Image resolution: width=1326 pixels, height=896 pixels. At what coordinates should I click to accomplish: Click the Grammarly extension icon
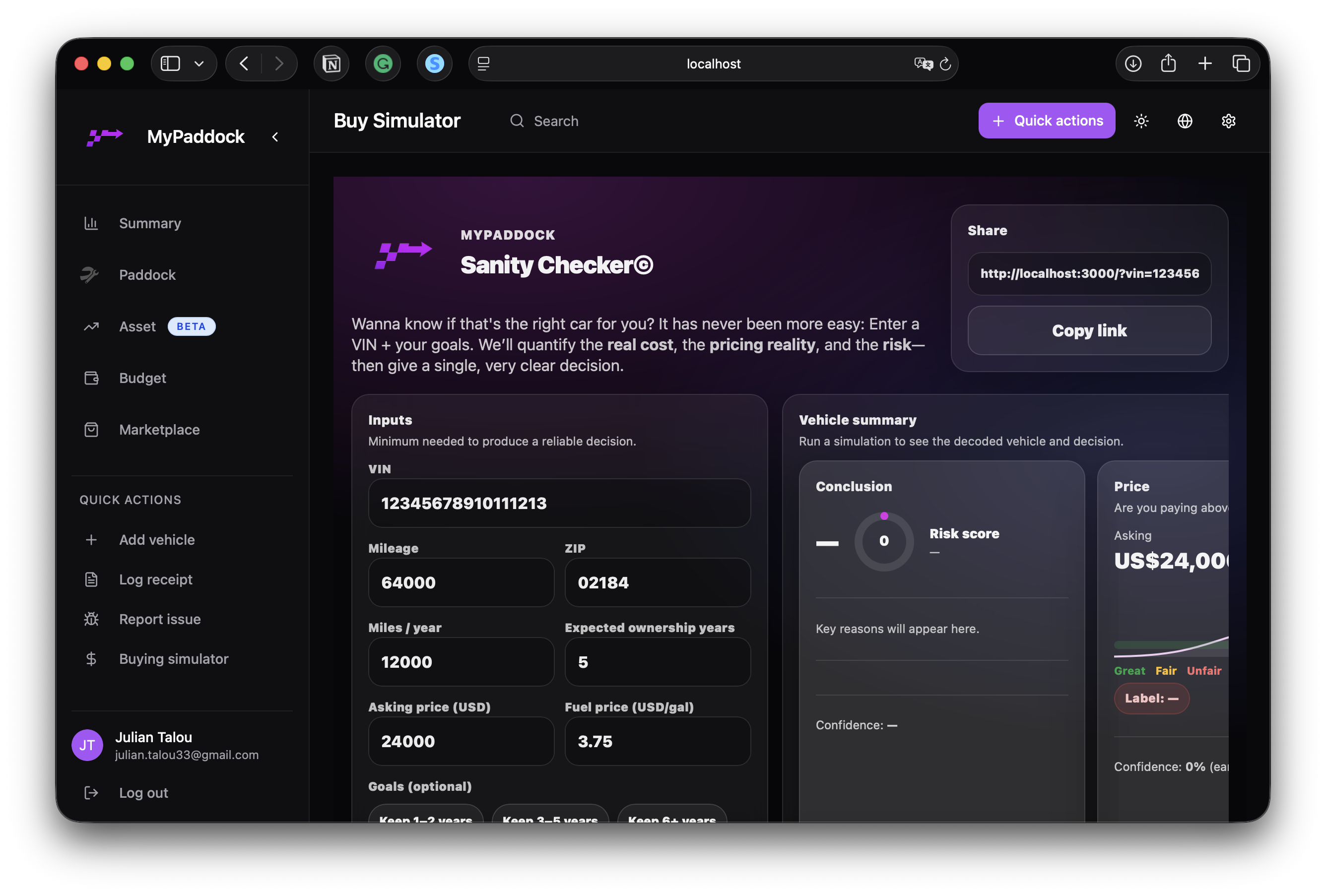click(x=383, y=64)
